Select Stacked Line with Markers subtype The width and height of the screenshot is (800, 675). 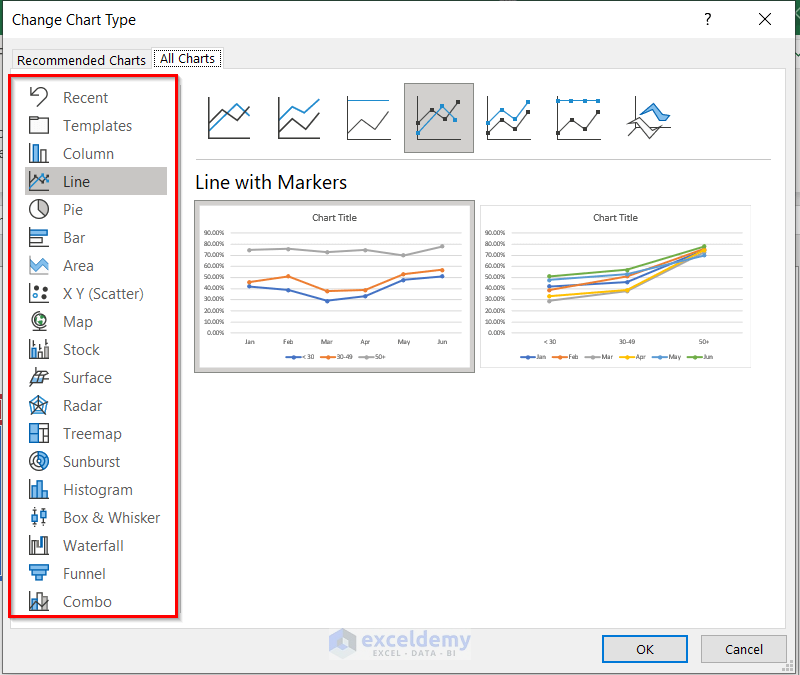[509, 118]
